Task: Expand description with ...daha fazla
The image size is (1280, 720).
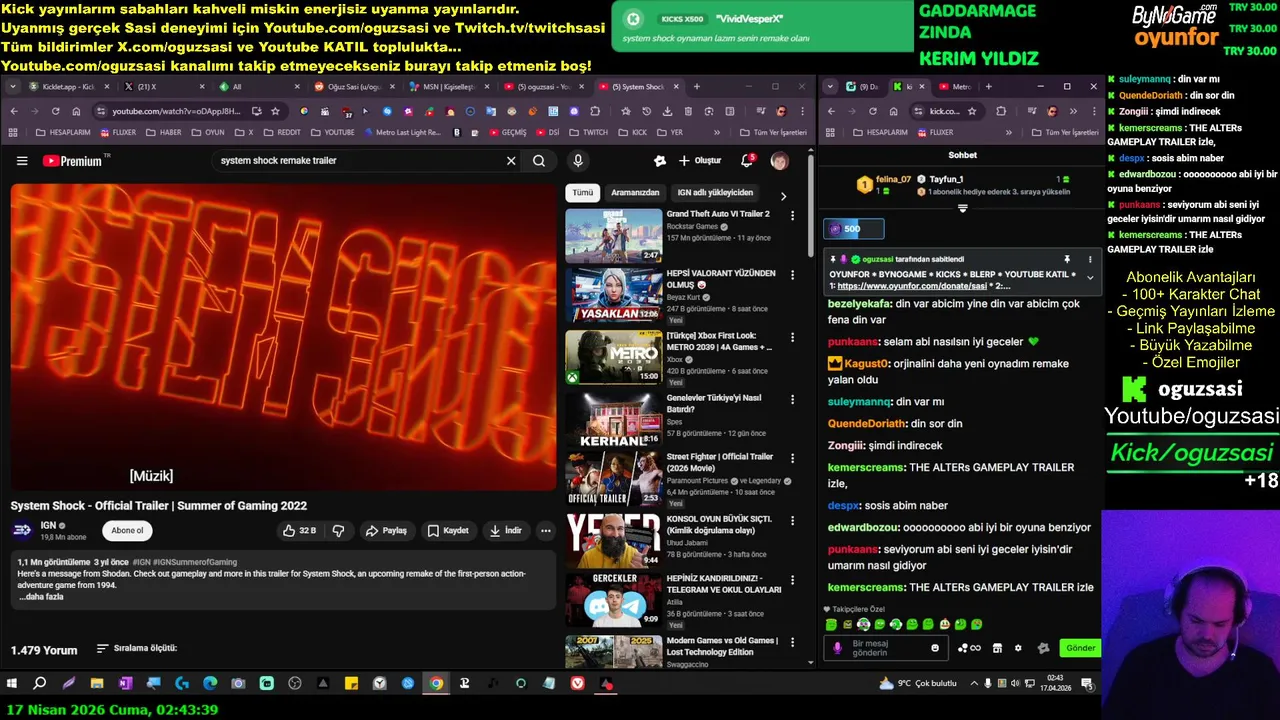Action: [x=41, y=597]
